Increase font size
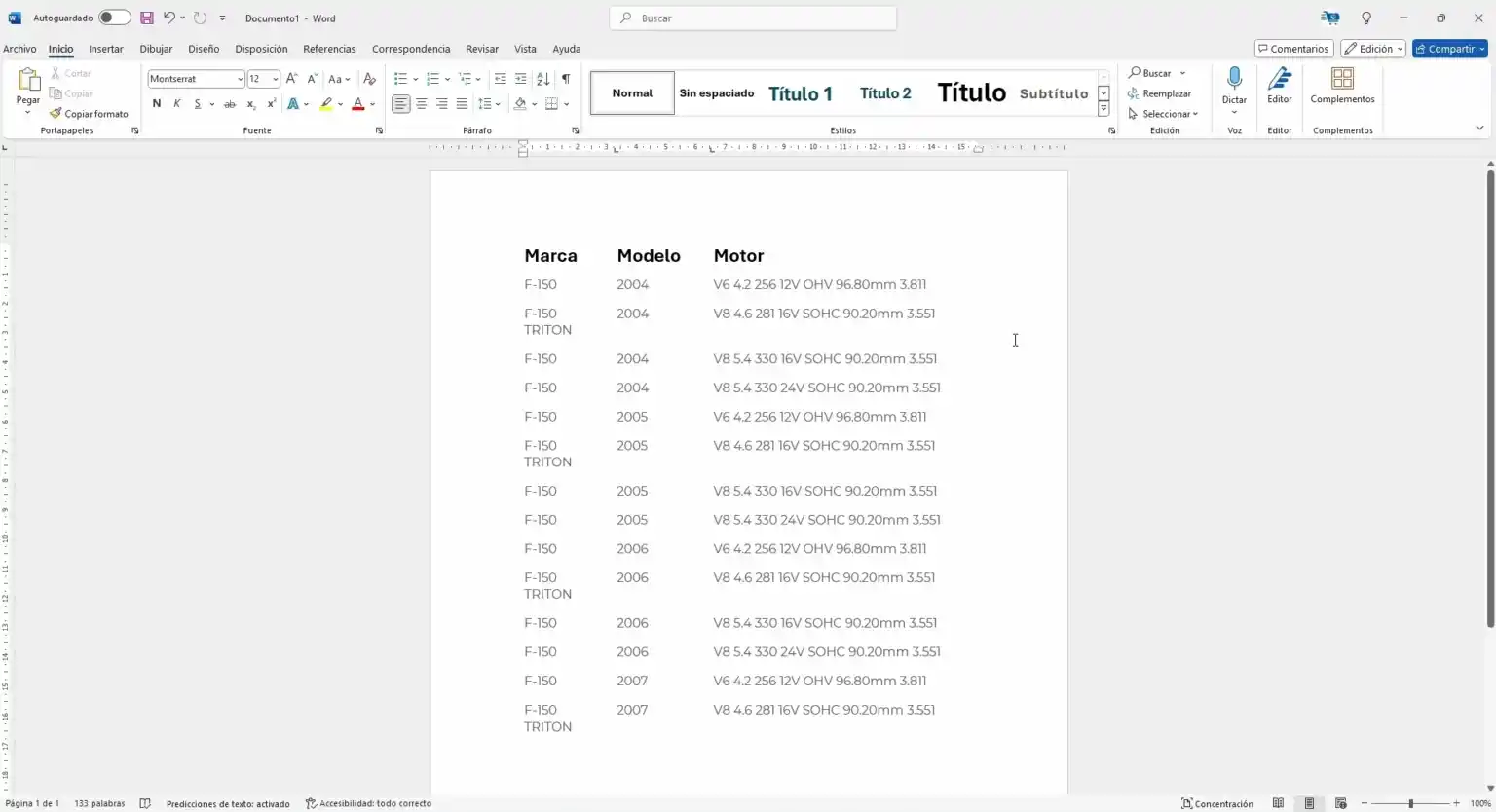This screenshot has height=812, width=1496. [x=291, y=79]
